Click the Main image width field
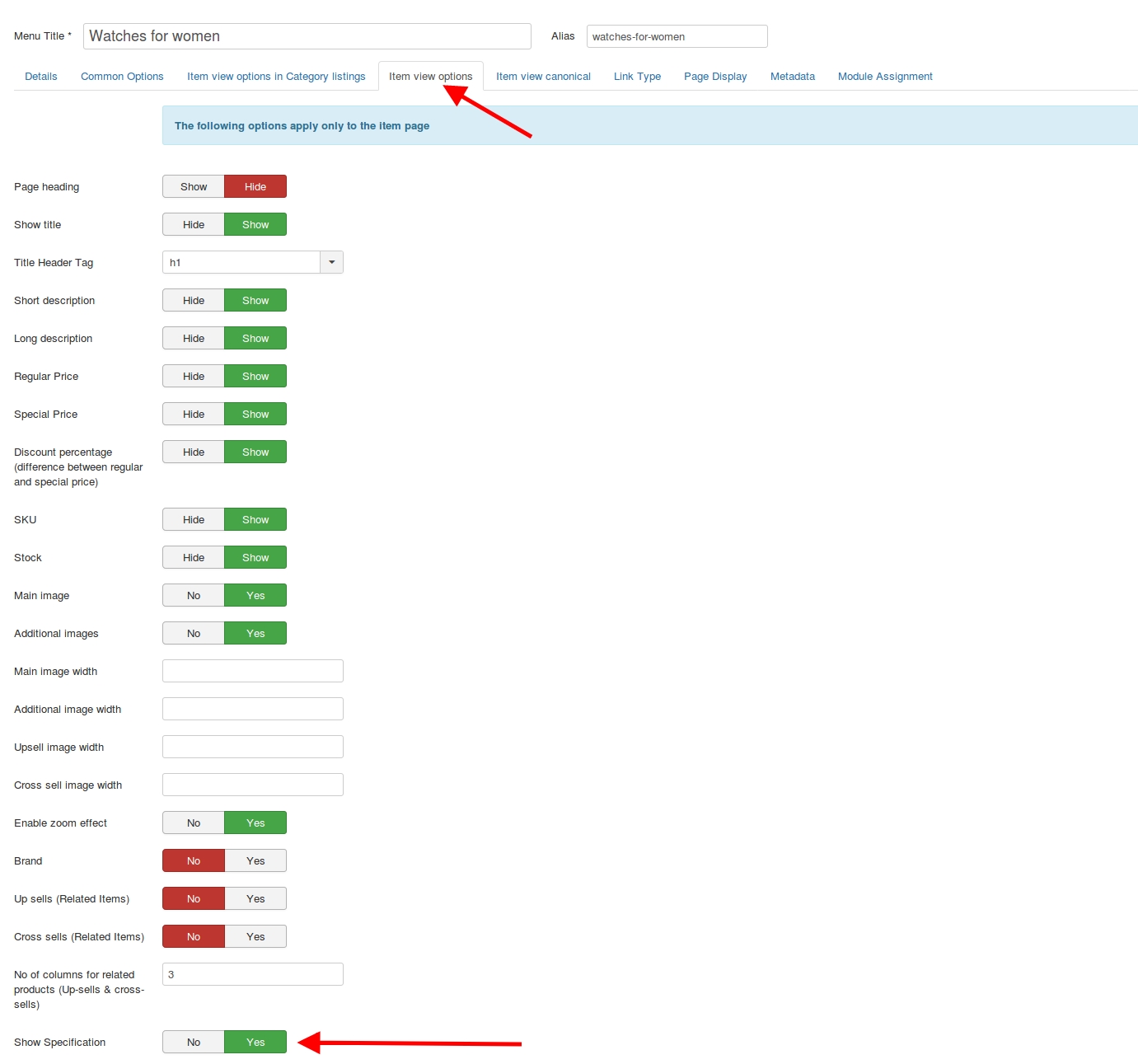1138x1064 pixels. pos(252,672)
